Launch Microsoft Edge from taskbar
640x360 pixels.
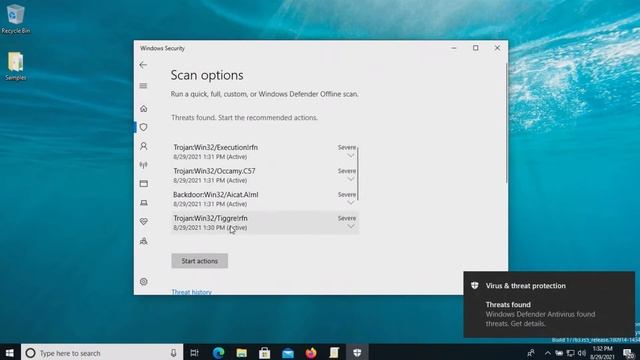pos(218,353)
